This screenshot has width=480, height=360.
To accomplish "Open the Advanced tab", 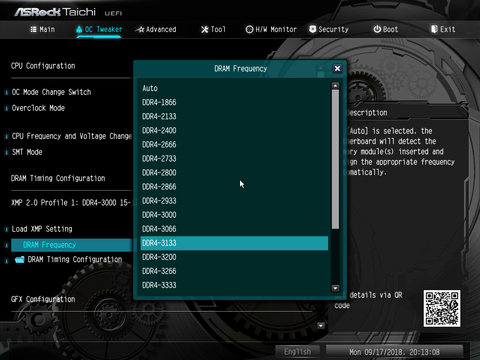I will [156, 29].
